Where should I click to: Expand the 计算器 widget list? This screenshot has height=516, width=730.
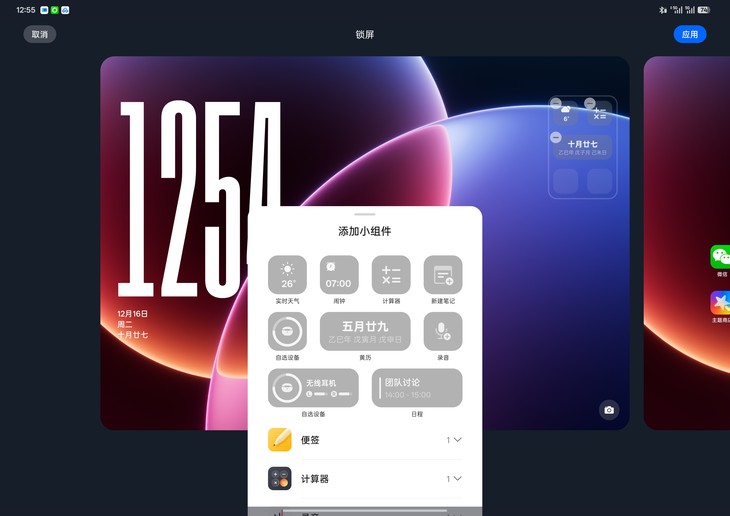(457, 479)
